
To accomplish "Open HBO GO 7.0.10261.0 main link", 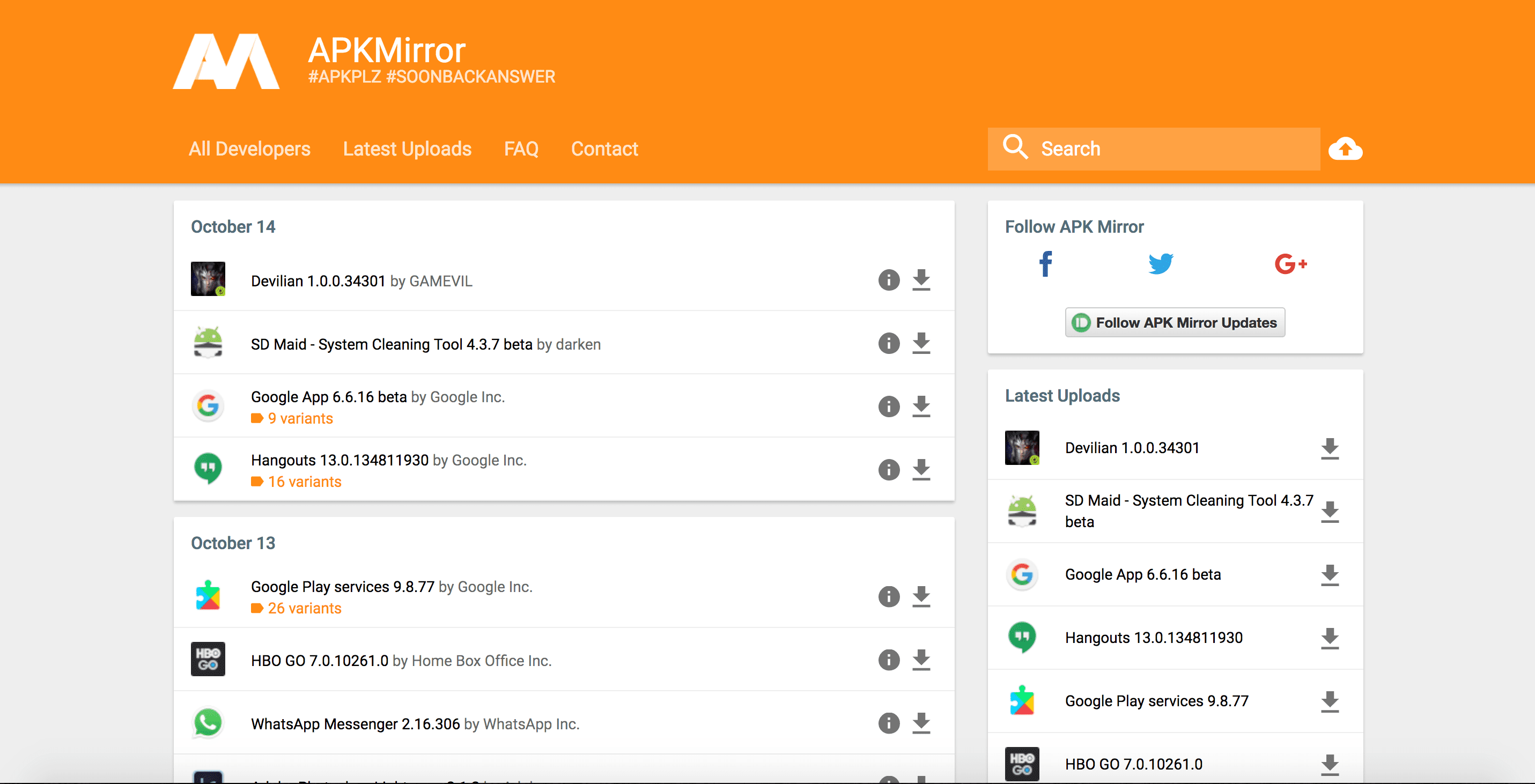I will tap(320, 661).
